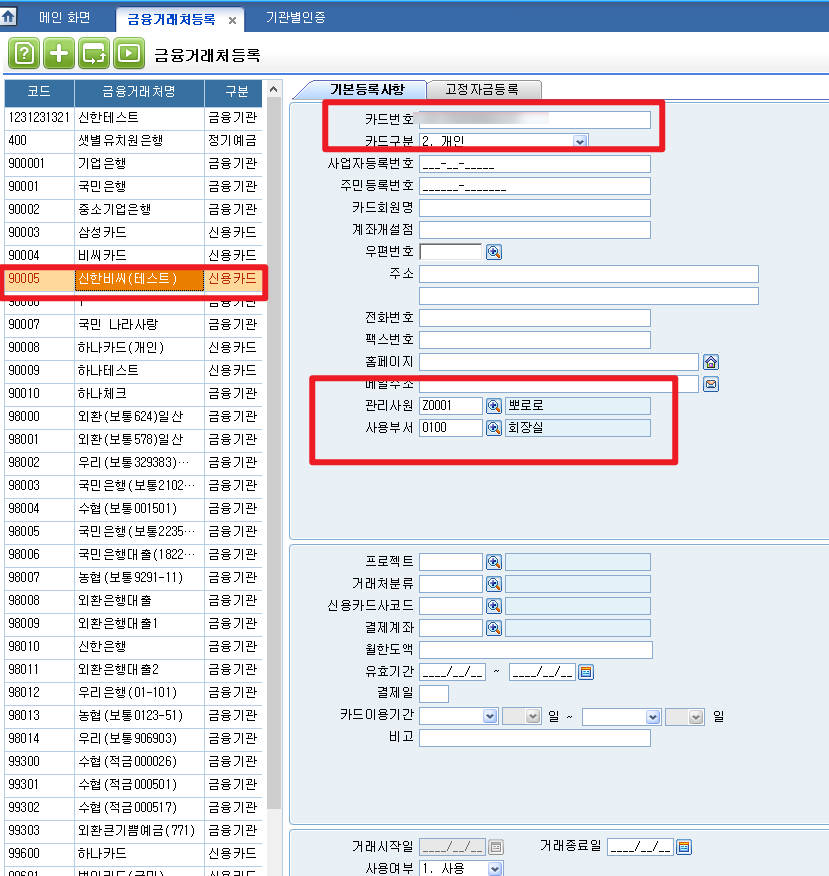Open 관리사원 lookup magnifier icon
Screen dimensions: 829x876
click(x=493, y=406)
